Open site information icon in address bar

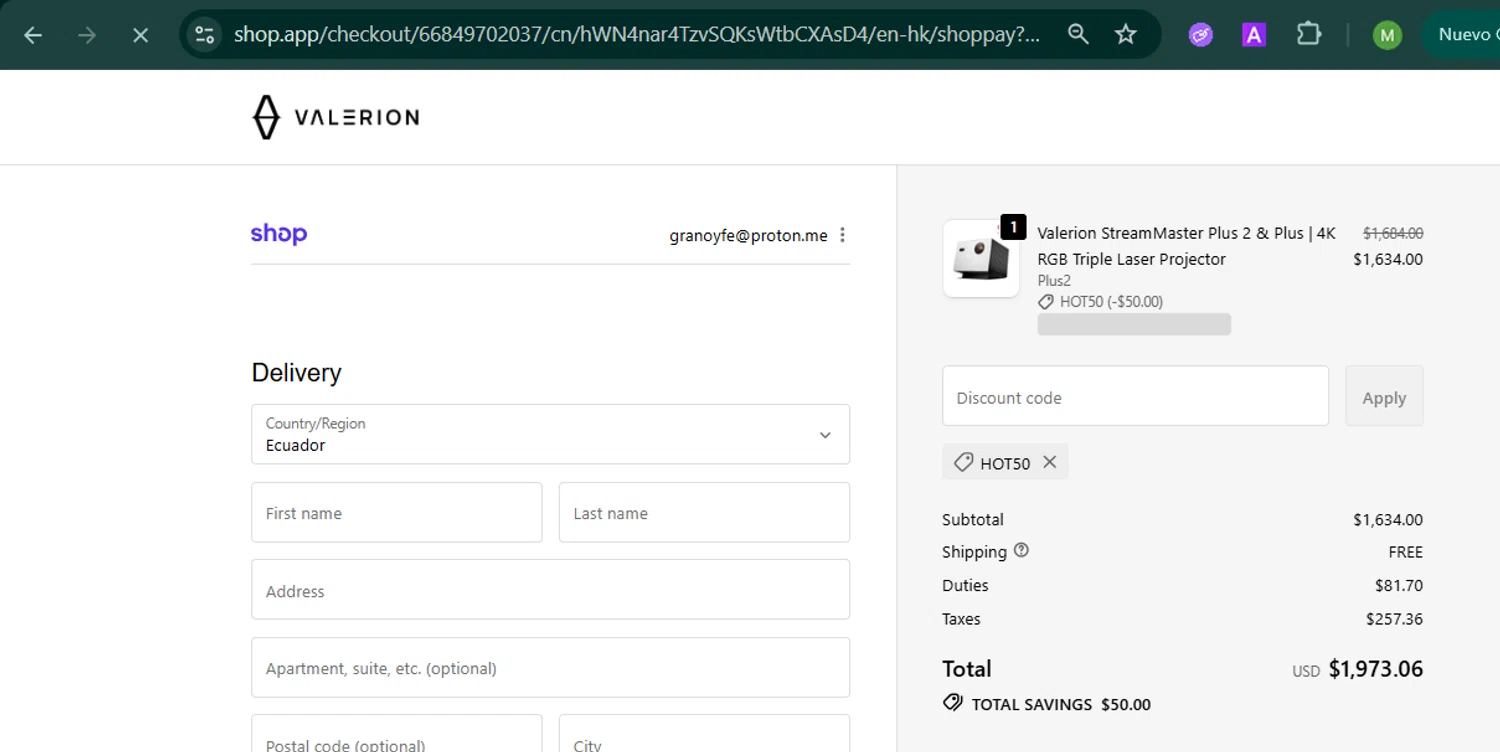tap(205, 35)
